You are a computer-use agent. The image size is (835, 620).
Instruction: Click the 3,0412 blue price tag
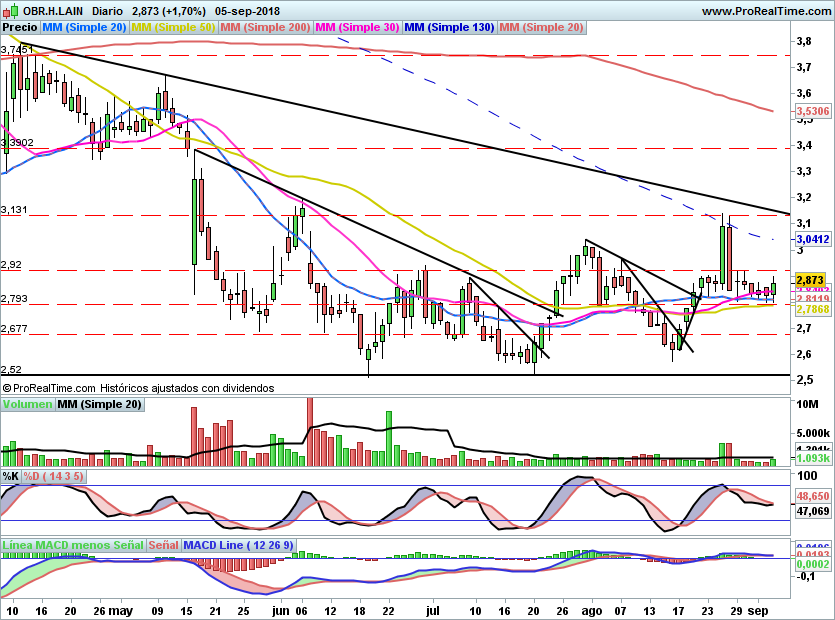coord(812,239)
